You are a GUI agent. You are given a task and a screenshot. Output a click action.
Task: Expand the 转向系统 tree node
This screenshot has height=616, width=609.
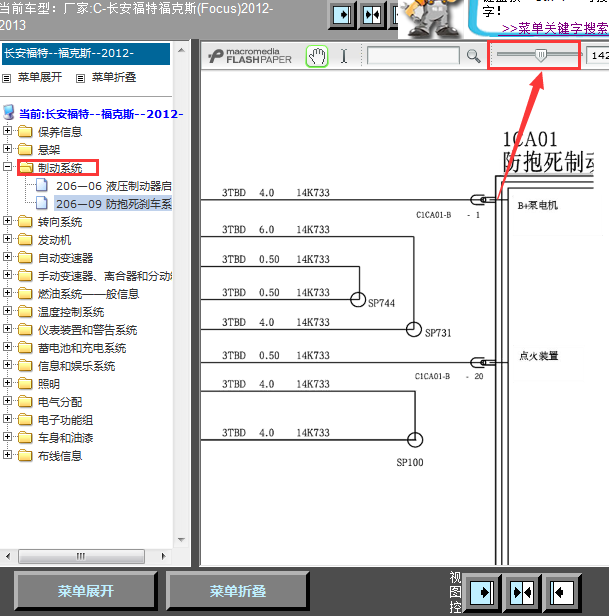[7, 221]
